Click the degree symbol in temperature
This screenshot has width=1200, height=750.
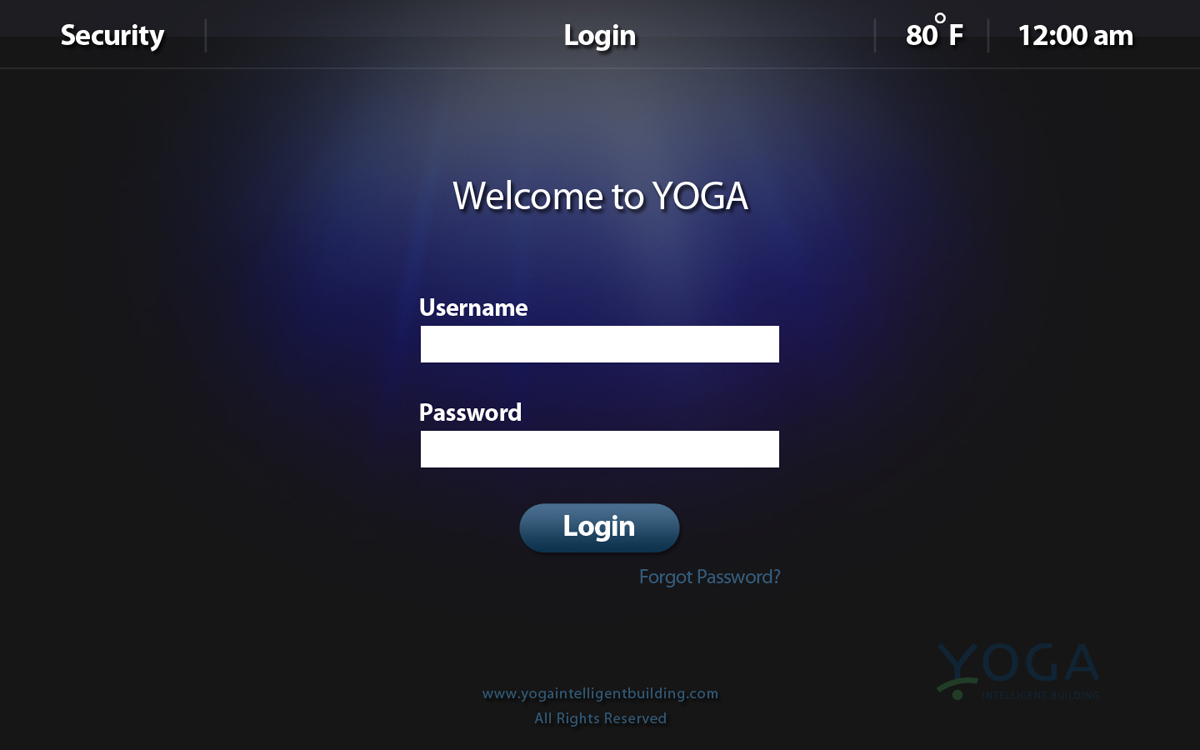coord(940,18)
